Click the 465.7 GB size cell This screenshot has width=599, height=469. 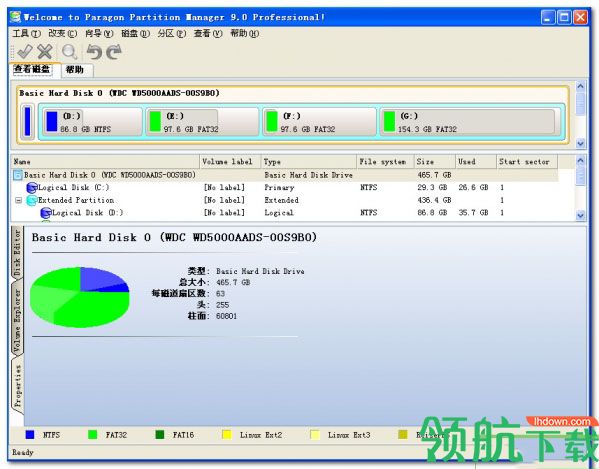434,175
